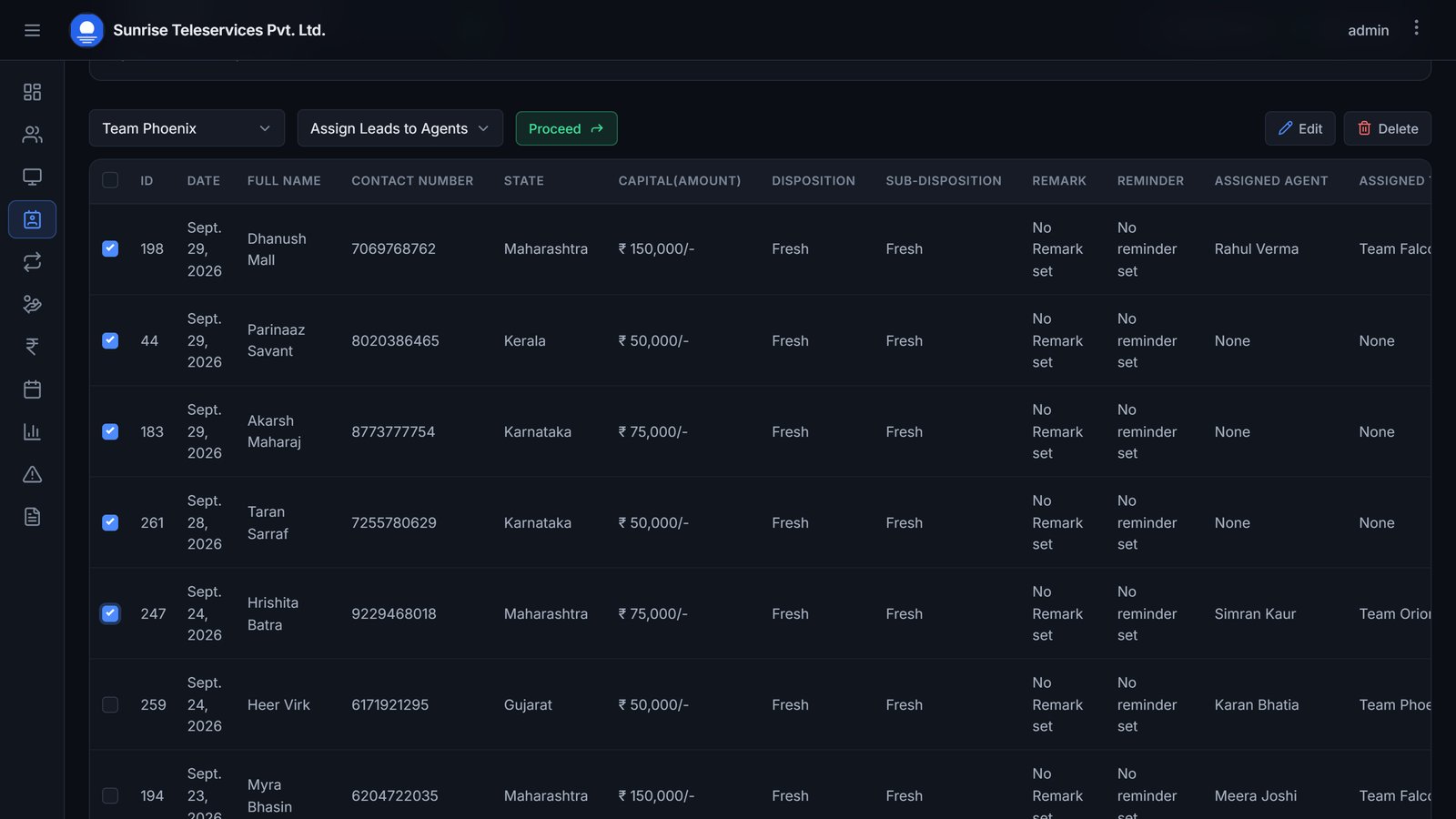Image resolution: width=1456 pixels, height=819 pixels.
Task: Click the DISPOSITION column header
Action: pos(814,181)
